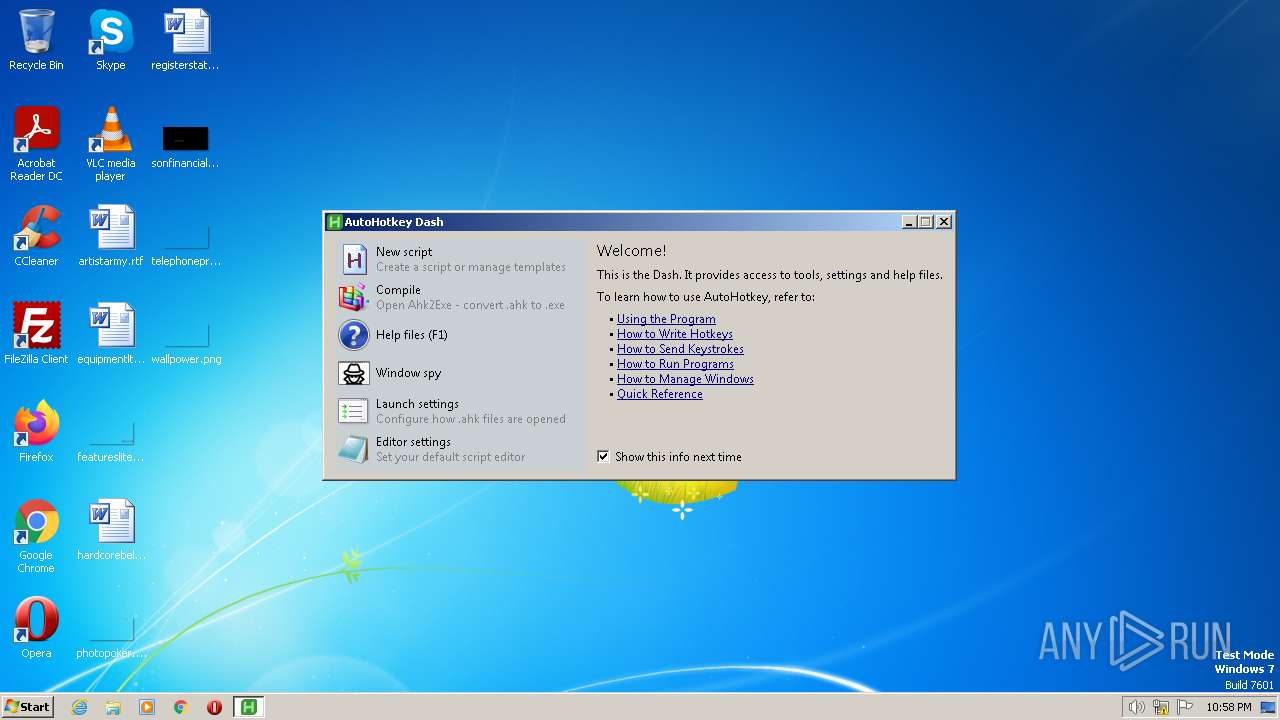This screenshot has height=720, width=1280.
Task: Minimize the AutoHotkey Dash window
Action: pyautogui.click(x=909, y=222)
